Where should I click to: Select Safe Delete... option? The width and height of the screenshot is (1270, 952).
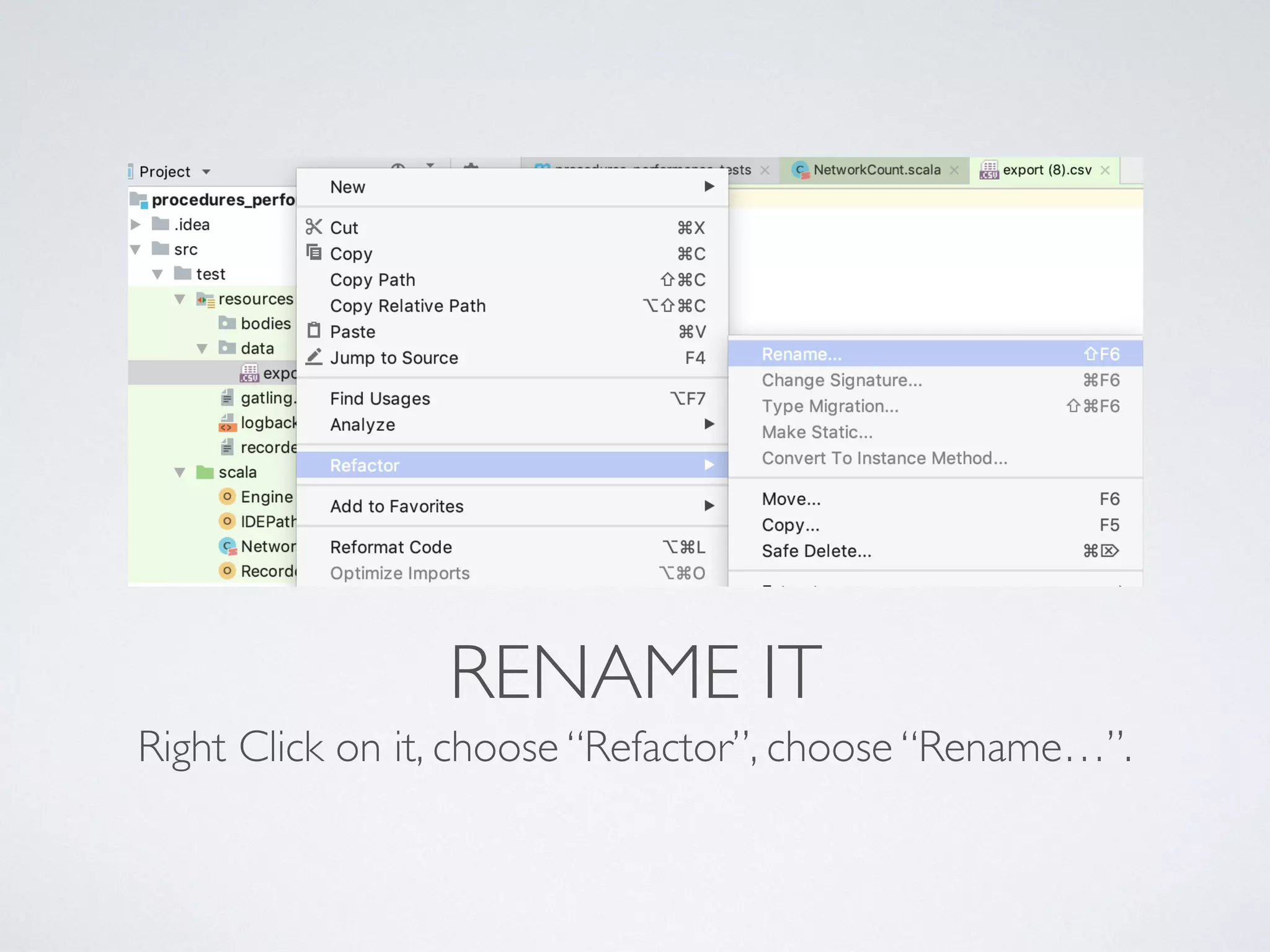[x=816, y=551]
